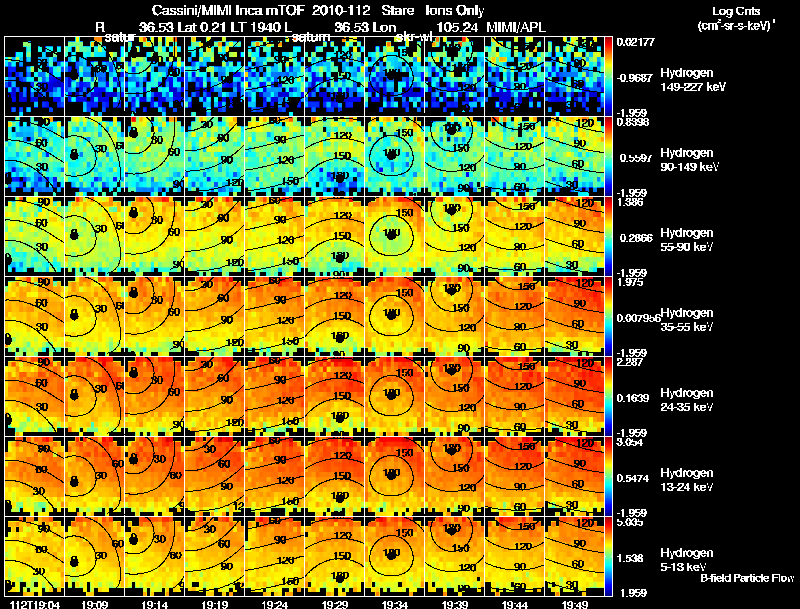Click the '1.975' color scale value
Image resolution: width=800 pixels, height=609 pixels.
click(x=630, y=282)
